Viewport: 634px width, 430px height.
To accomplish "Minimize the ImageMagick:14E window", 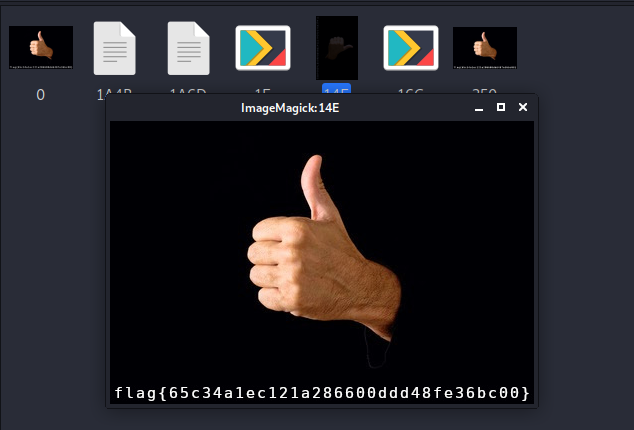I will pyautogui.click(x=479, y=108).
